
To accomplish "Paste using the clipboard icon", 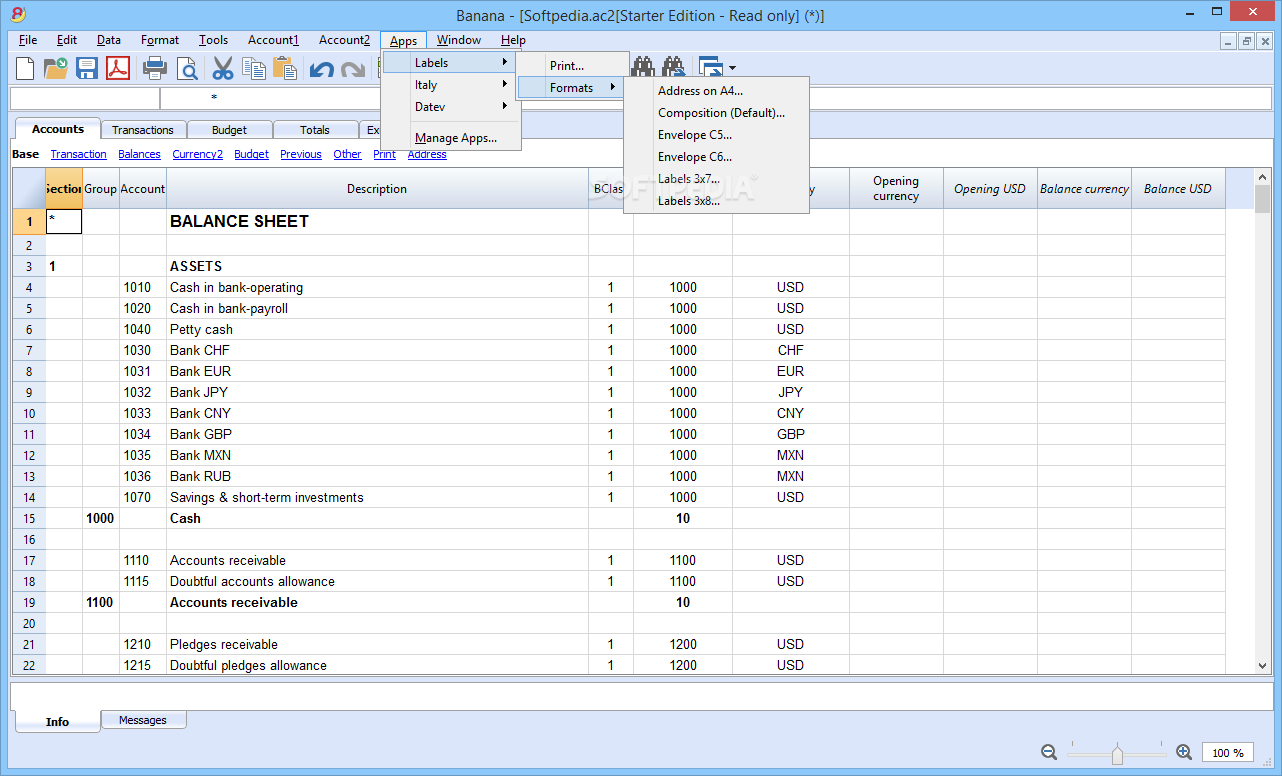I will coord(285,68).
